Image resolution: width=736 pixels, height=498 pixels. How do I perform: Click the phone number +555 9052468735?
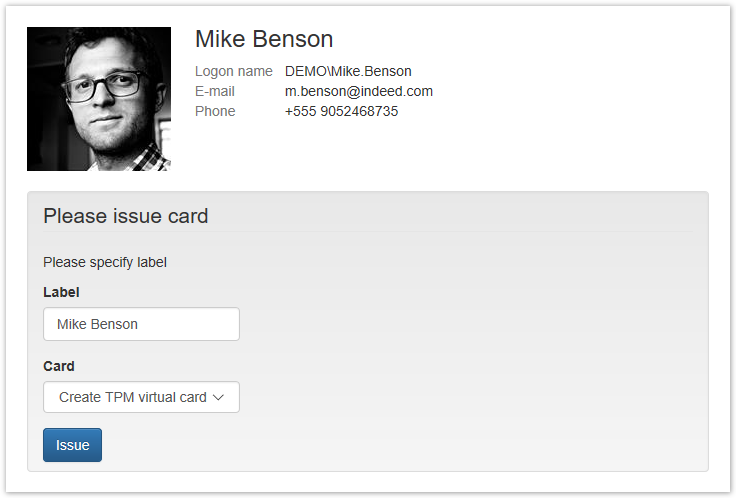pos(341,111)
